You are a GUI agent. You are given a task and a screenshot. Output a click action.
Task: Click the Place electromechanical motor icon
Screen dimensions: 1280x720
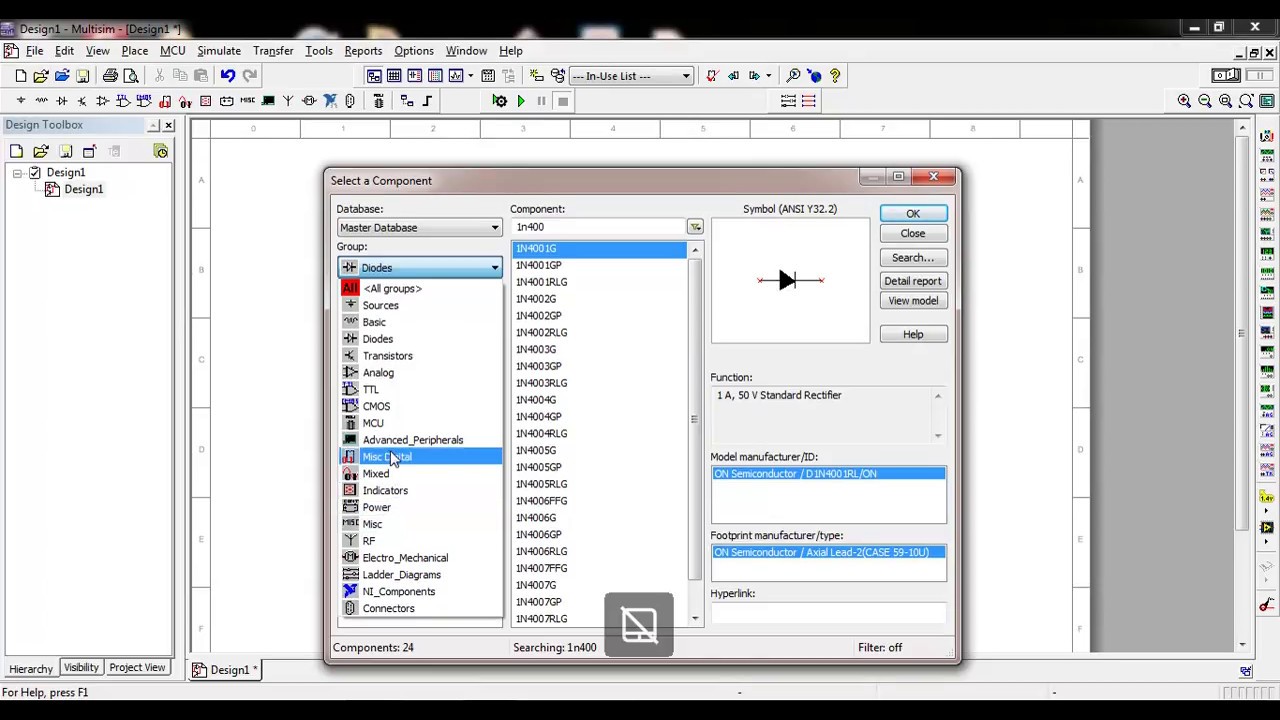pyautogui.click(x=309, y=101)
